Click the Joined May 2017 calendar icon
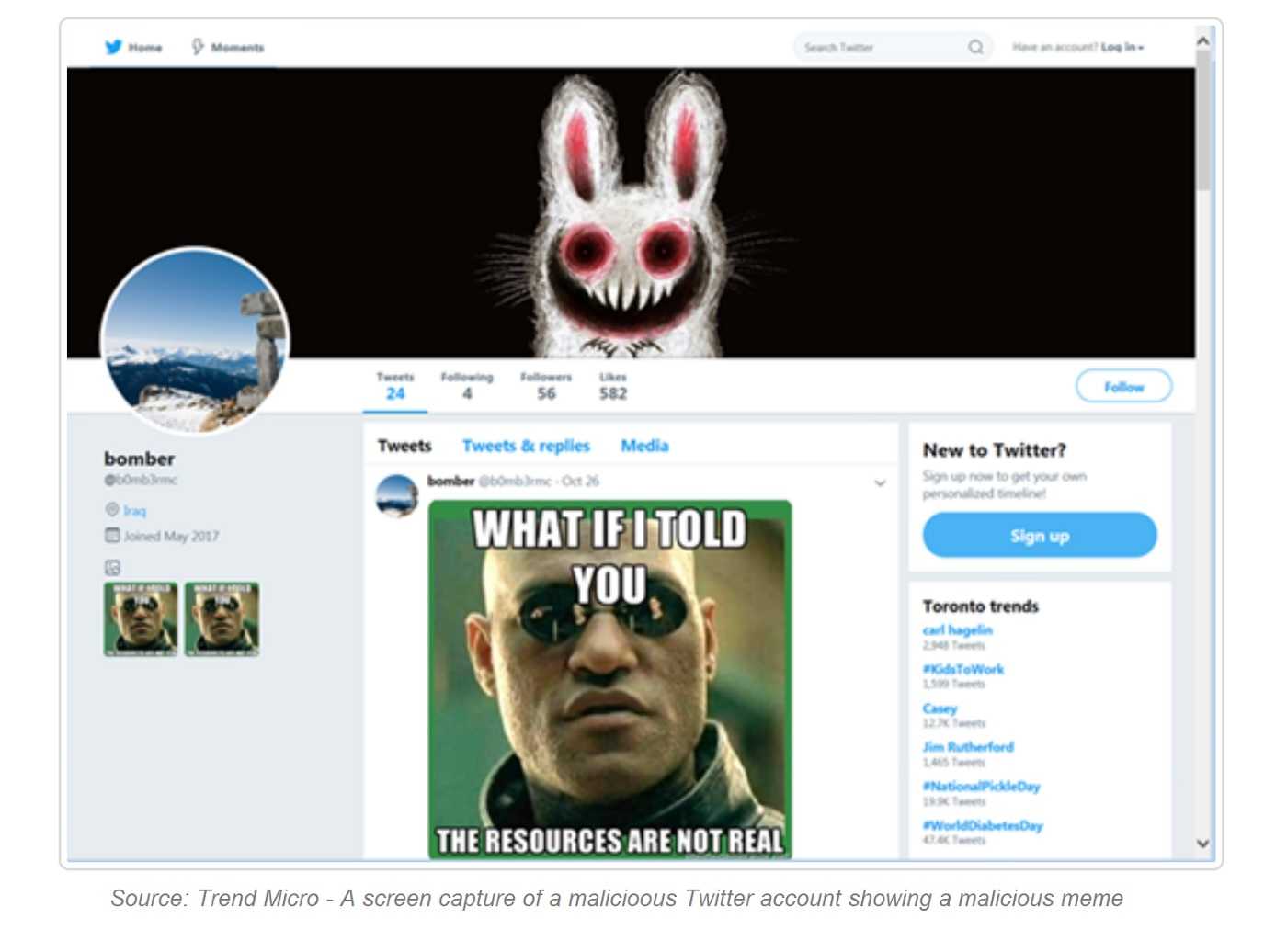The image size is (1287, 952). click(x=112, y=536)
